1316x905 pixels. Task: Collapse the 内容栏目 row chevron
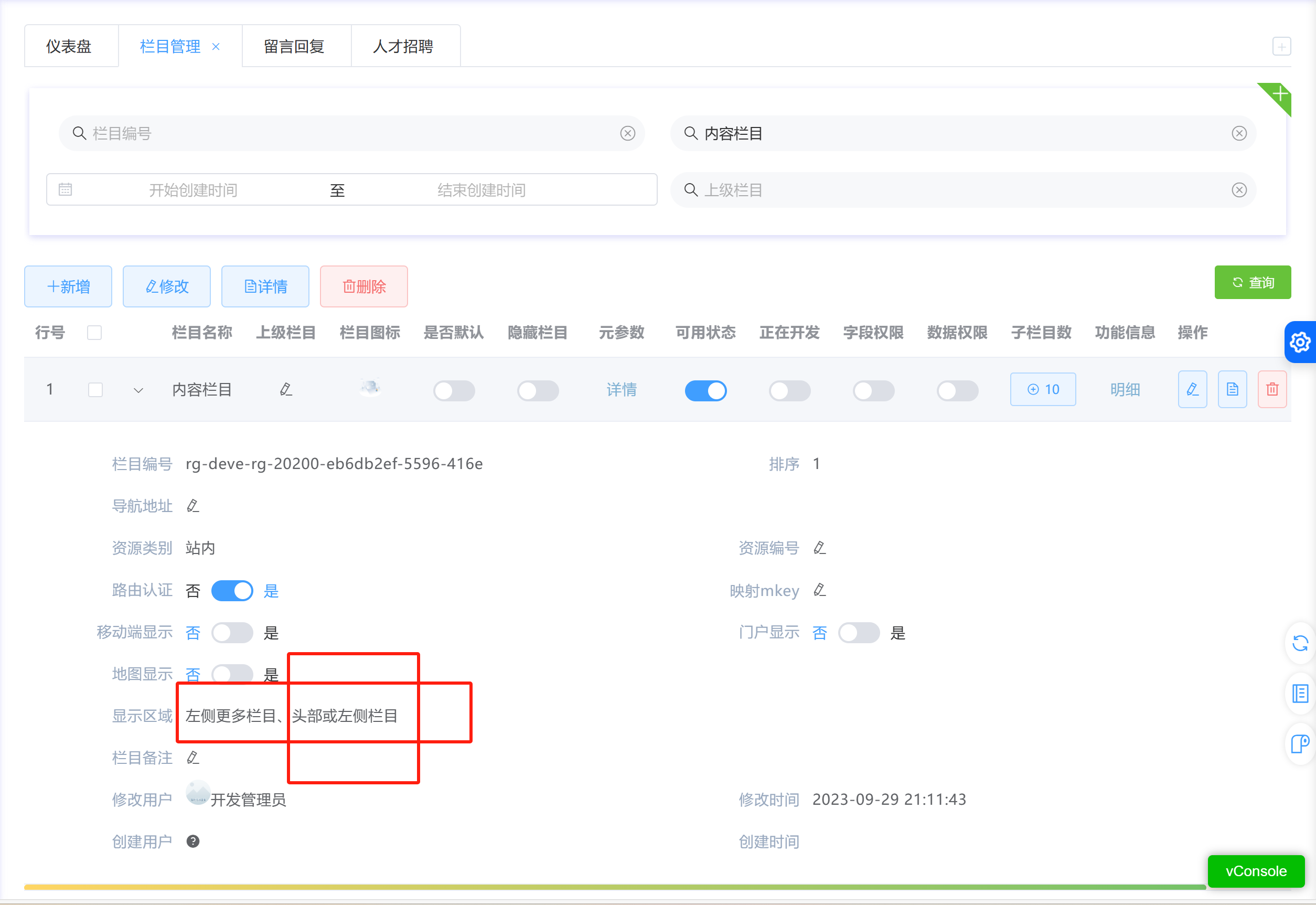pyautogui.click(x=138, y=390)
